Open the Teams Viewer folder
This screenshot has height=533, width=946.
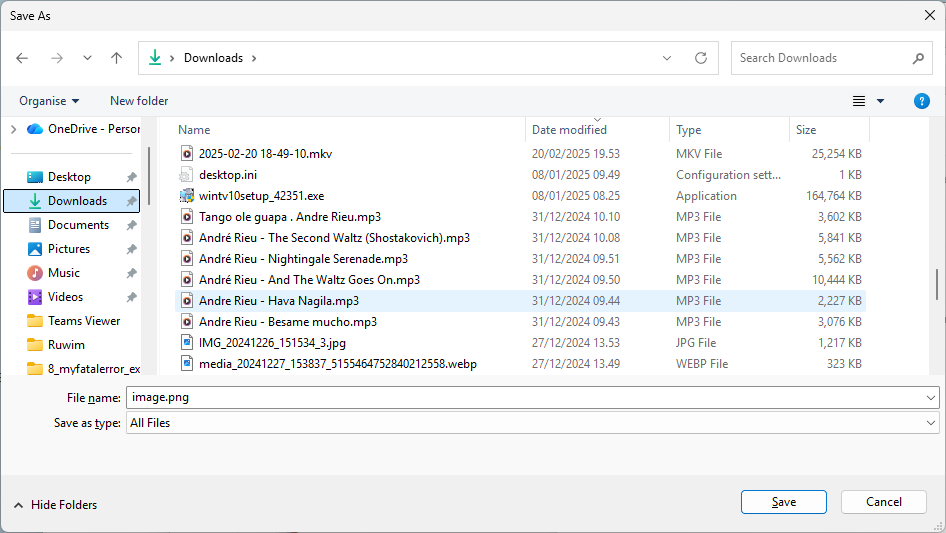click(x=84, y=321)
